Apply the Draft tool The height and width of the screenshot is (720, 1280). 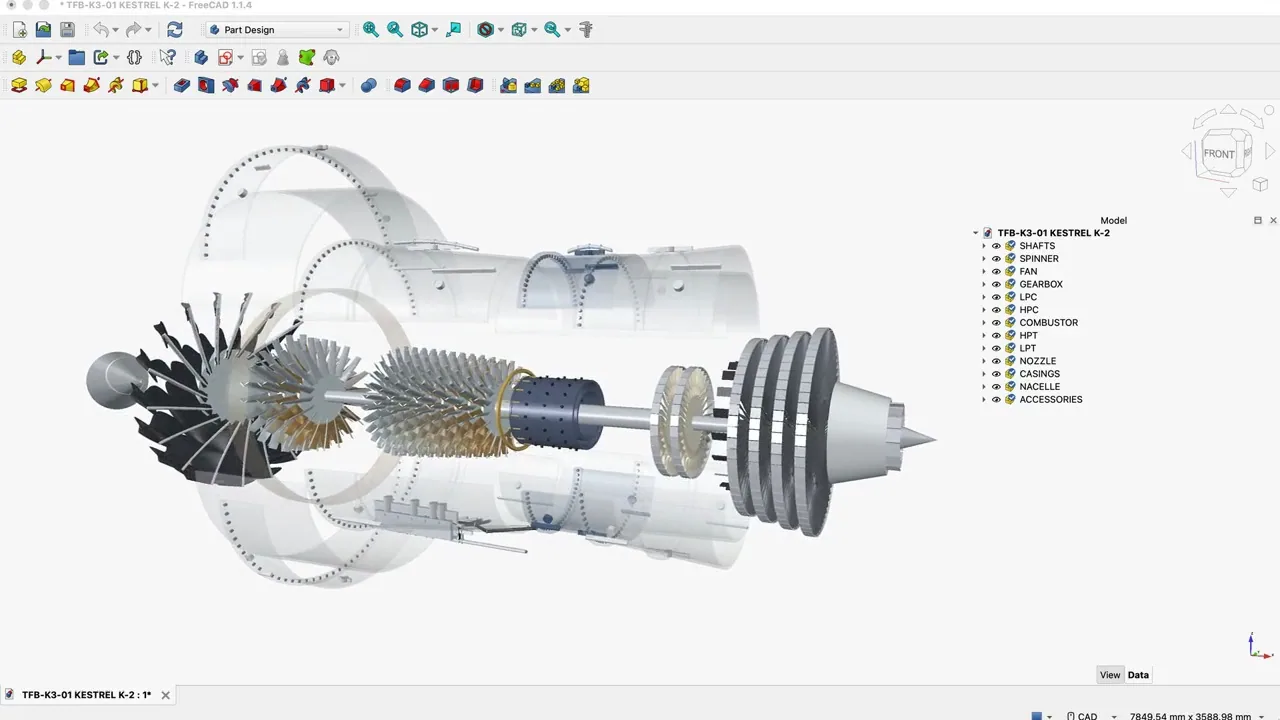point(451,86)
